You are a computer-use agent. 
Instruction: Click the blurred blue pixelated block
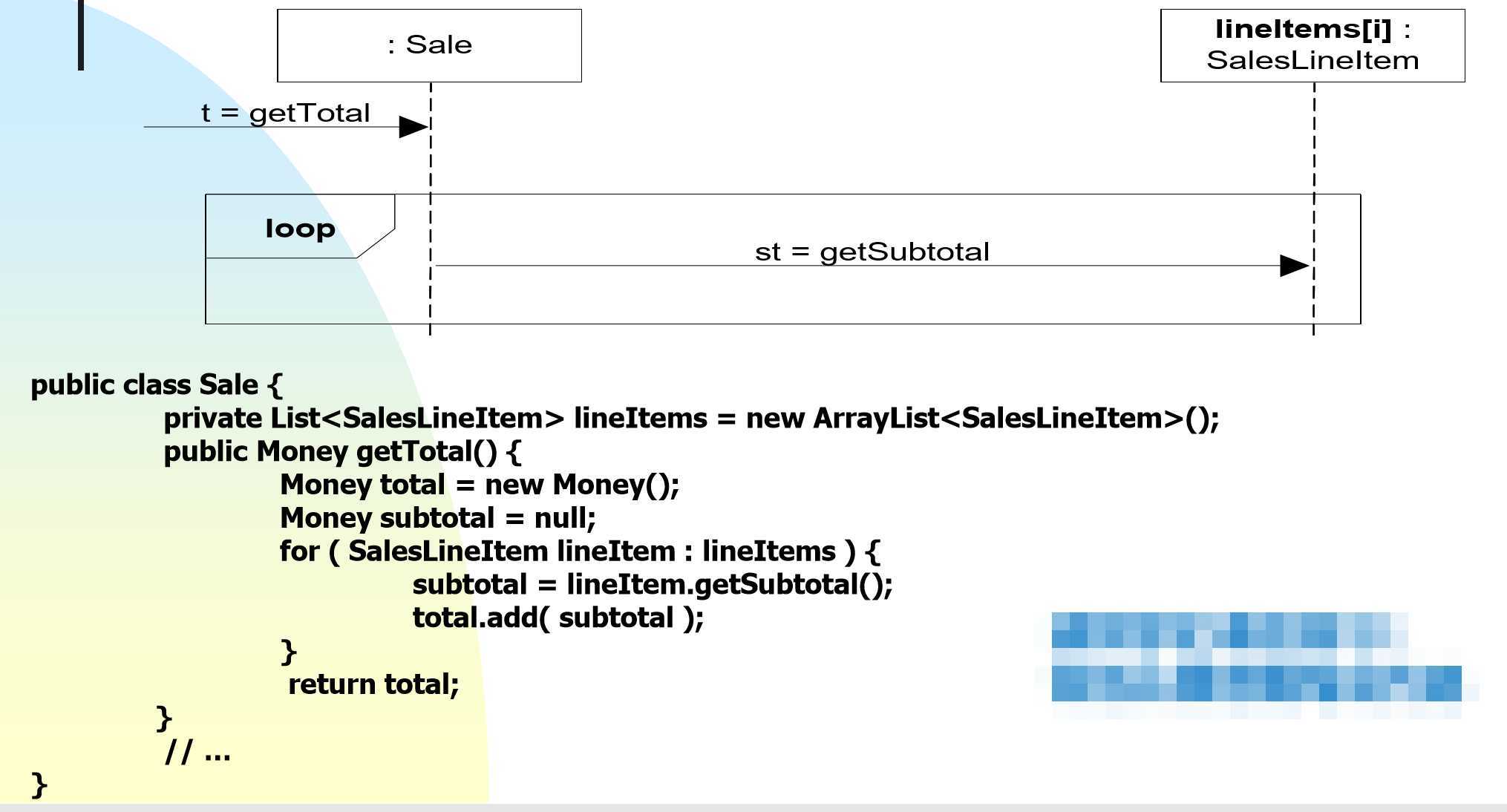(1256, 658)
